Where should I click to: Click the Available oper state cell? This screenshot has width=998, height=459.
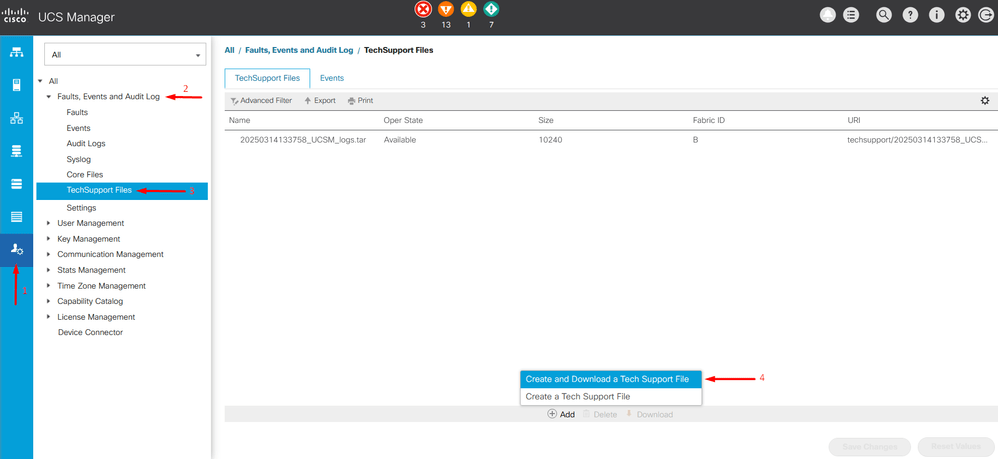tap(400, 139)
